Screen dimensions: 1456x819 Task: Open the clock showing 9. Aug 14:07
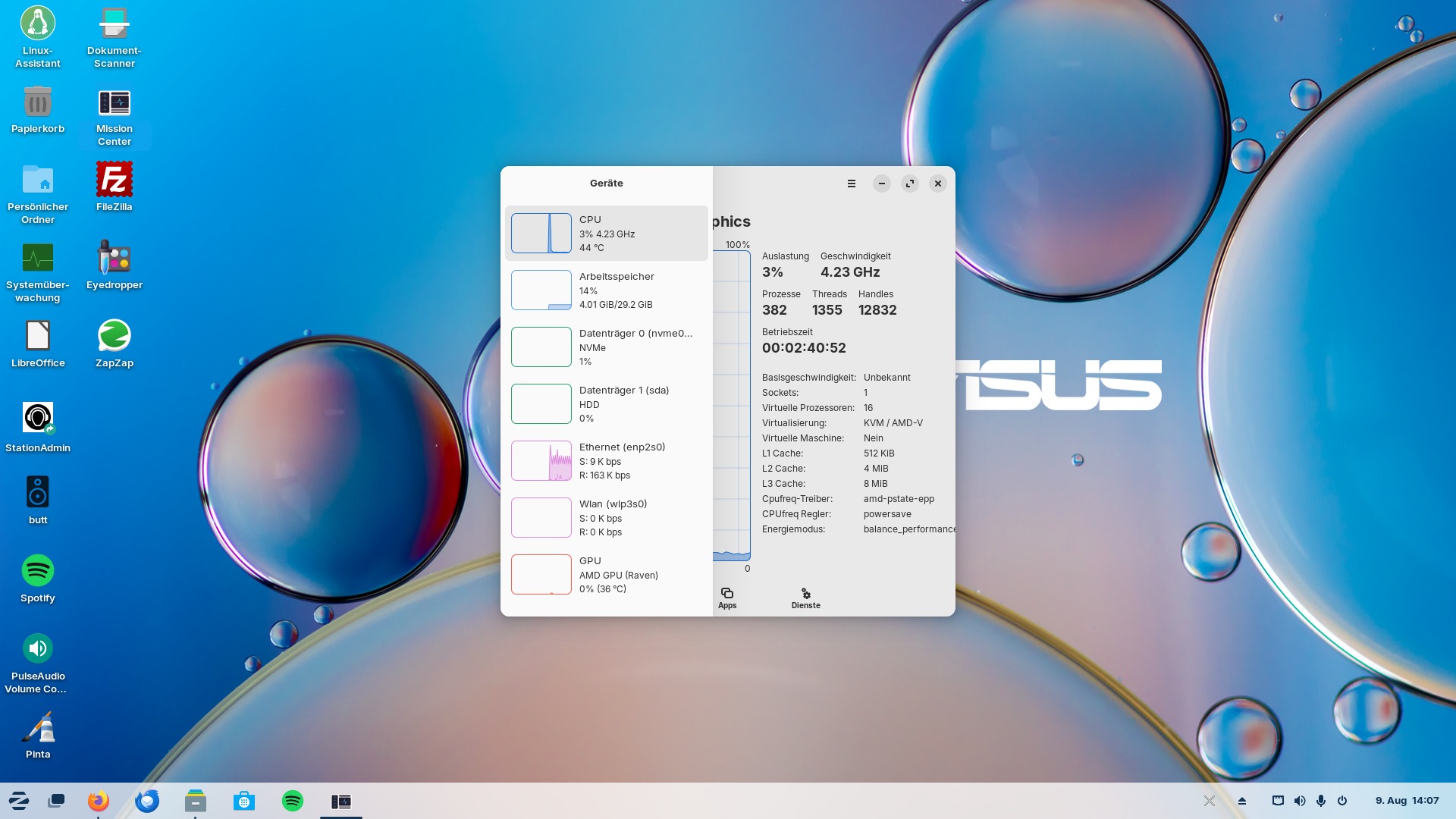(x=1407, y=801)
